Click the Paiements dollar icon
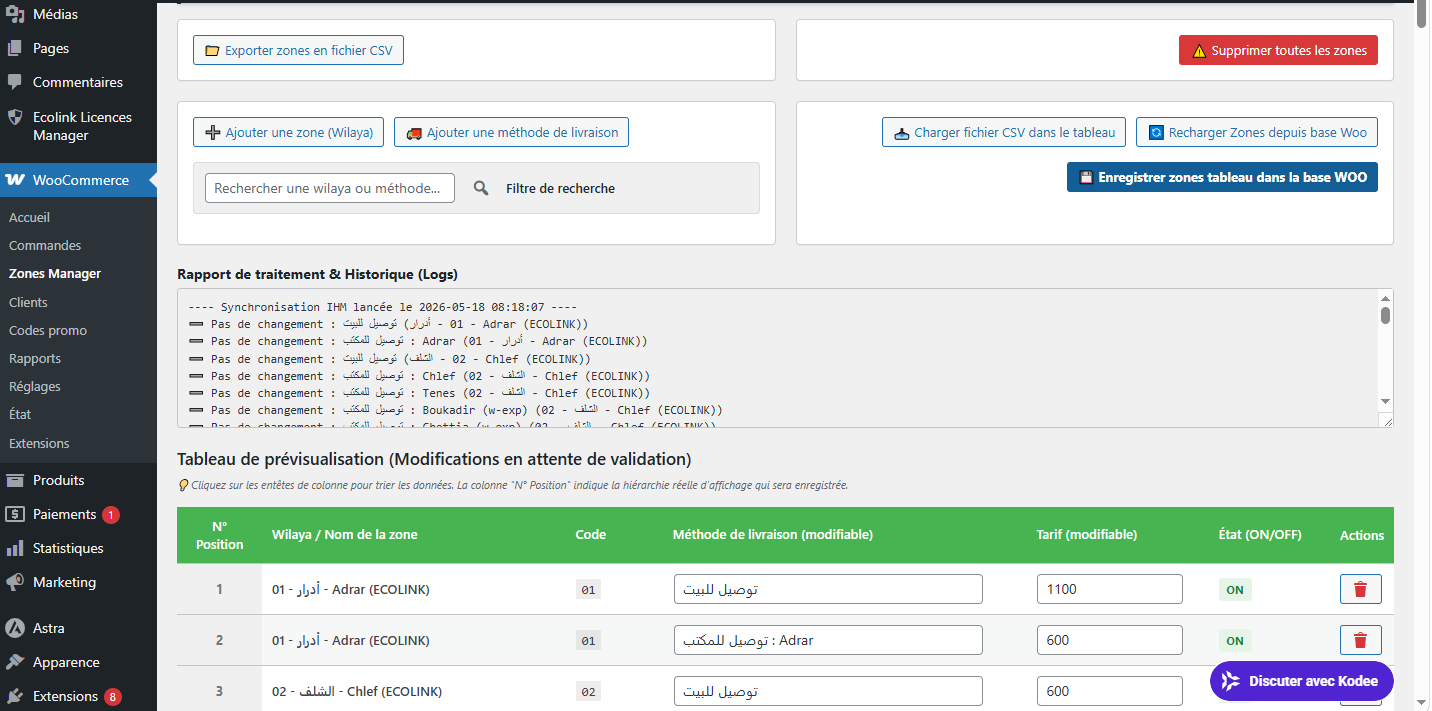1432x711 pixels. [15, 514]
